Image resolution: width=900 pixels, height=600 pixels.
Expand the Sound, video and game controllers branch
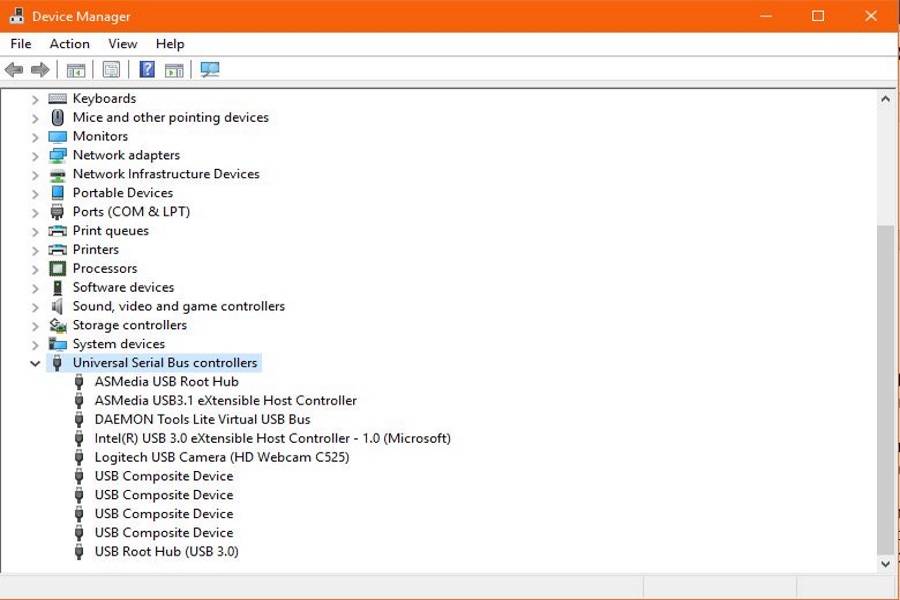click(x=35, y=306)
